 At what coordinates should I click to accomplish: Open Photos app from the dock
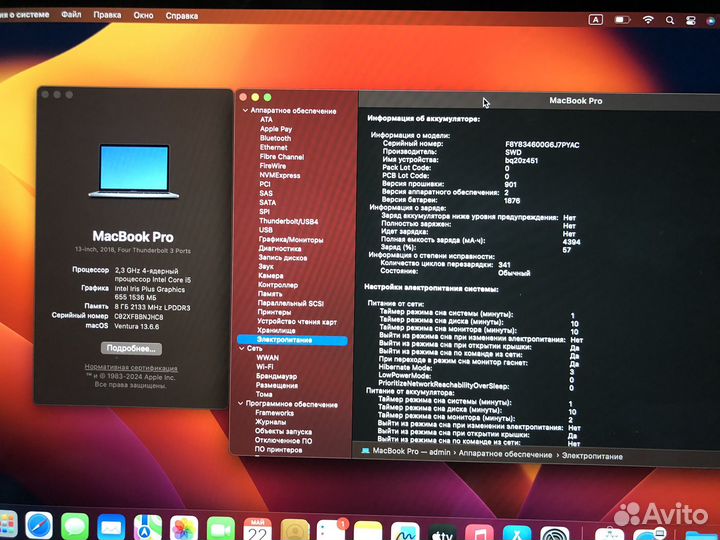[184, 529]
